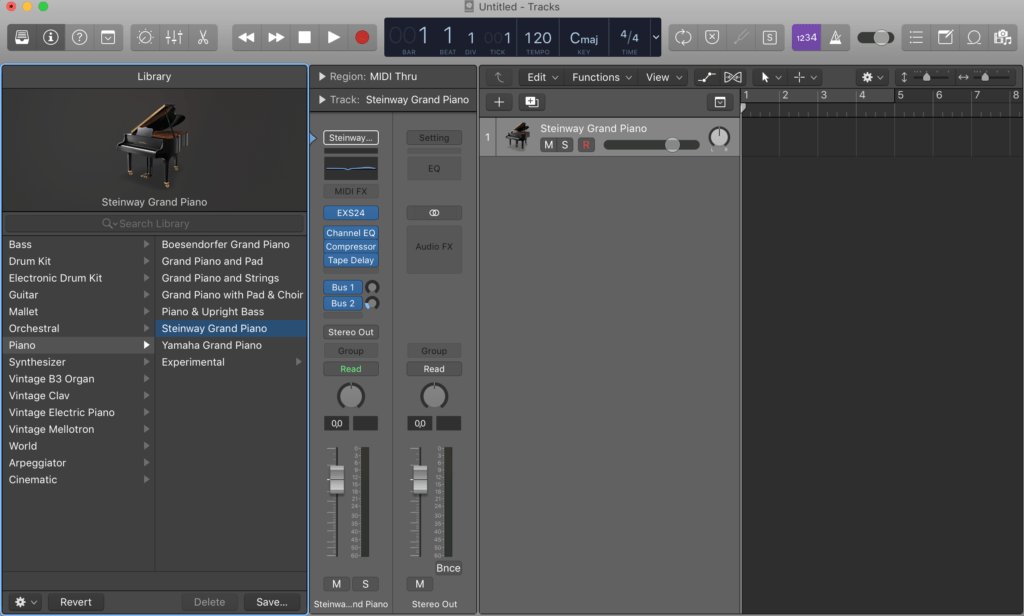The width and height of the screenshot is (1024, 616).
Task: Click the Revert button
Action: coord(76,602)
